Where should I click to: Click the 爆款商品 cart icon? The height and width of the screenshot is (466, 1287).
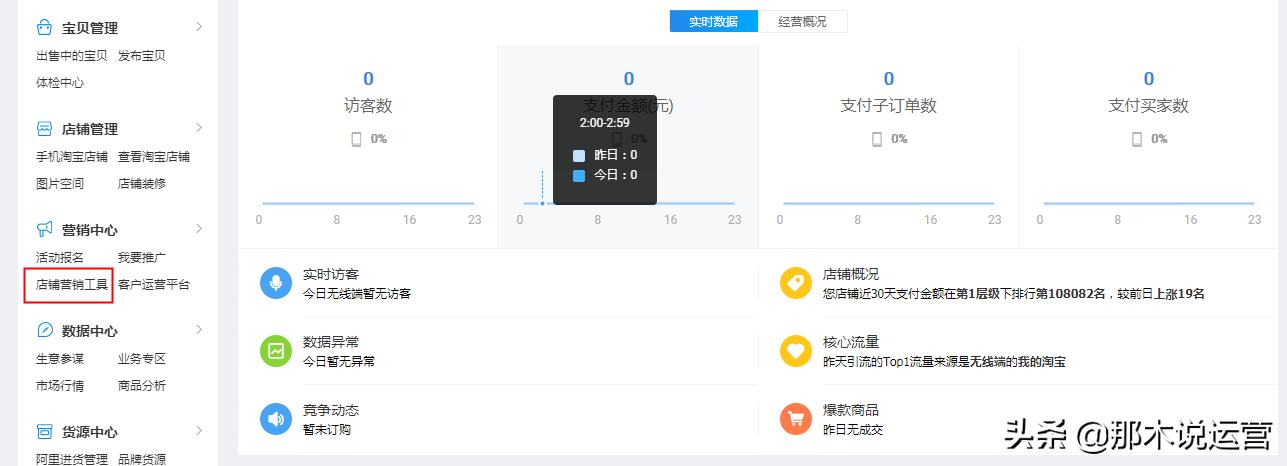tap(796, 419)
